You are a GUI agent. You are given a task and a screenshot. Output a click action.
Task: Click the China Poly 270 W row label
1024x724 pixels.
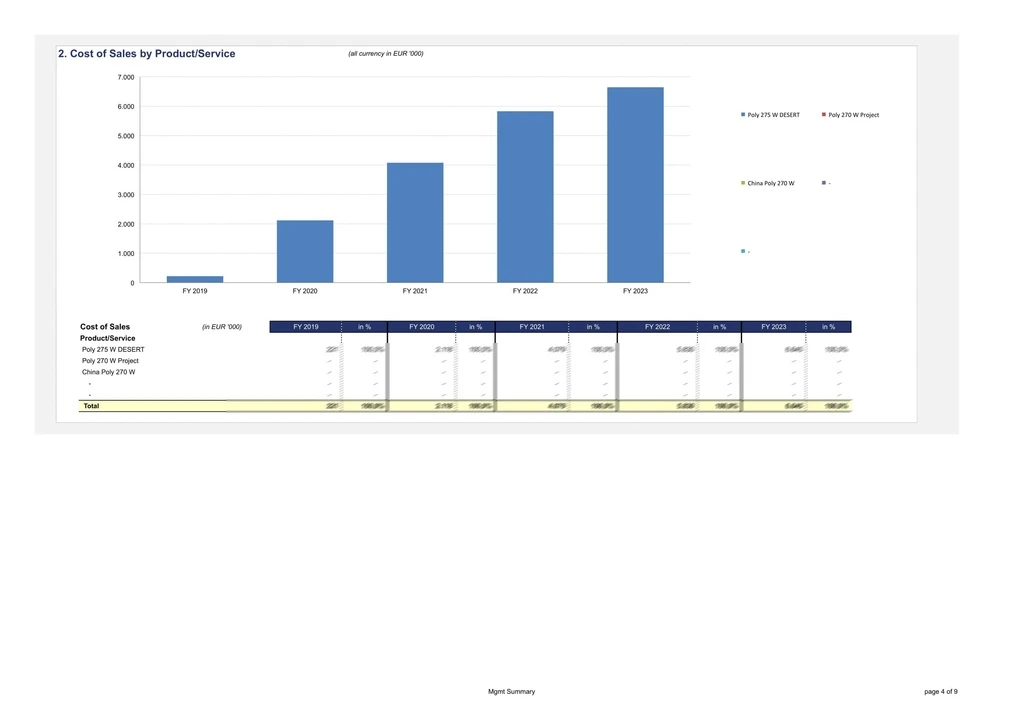[108, 372]
